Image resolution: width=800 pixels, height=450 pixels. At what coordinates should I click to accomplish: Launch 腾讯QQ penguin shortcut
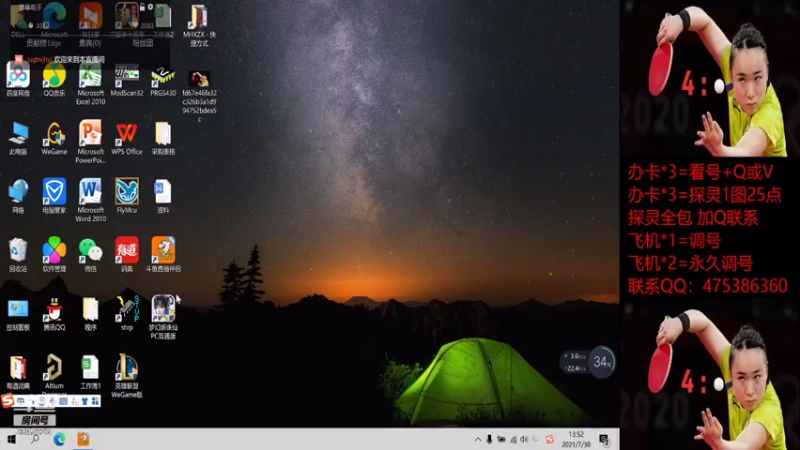[x=54, y=314]
